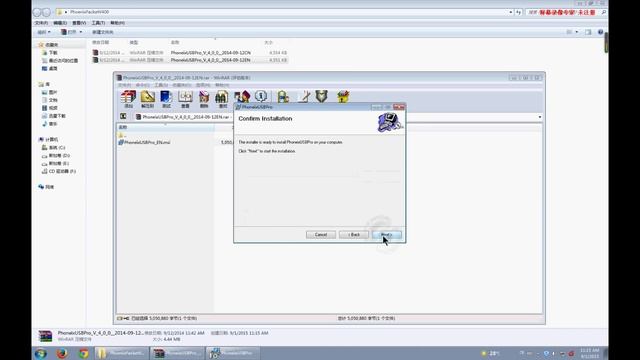Click the Windows Start button

tap(40, 353)
